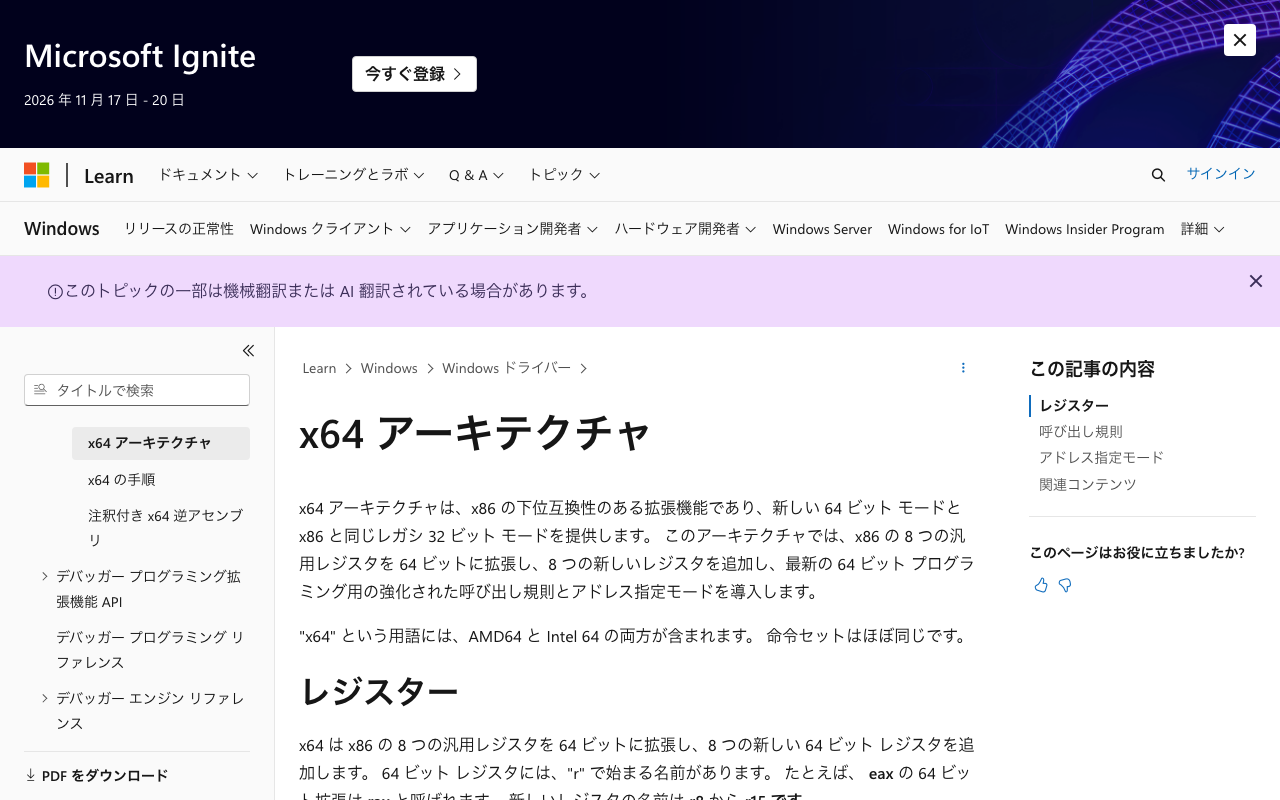Open the article more actions menu
This screenshot has height=800, width=1280.
pyautogui.click(x=963, y=368)
